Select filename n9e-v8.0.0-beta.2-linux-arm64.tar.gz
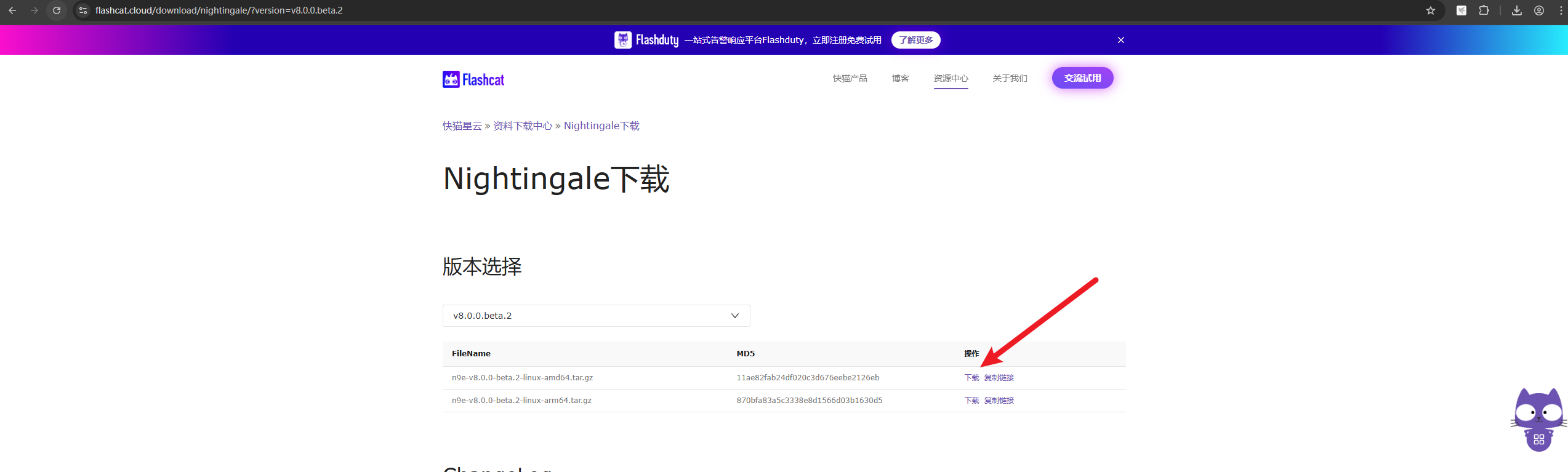The height and width of the screenshot is (472, 1568). tap(521, 401)
